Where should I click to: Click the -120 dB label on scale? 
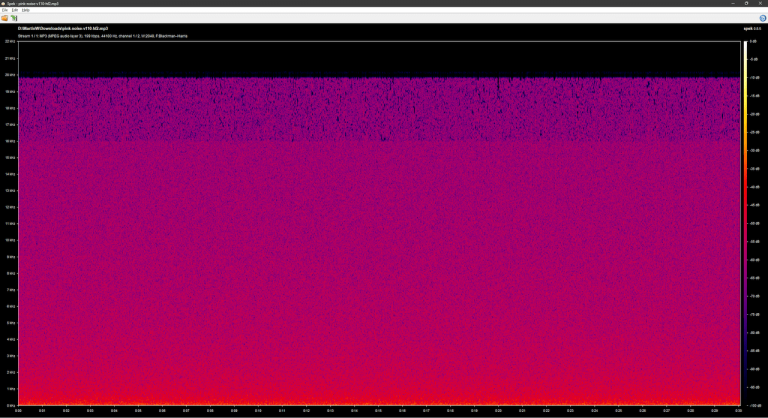click(x=755, y=404)
